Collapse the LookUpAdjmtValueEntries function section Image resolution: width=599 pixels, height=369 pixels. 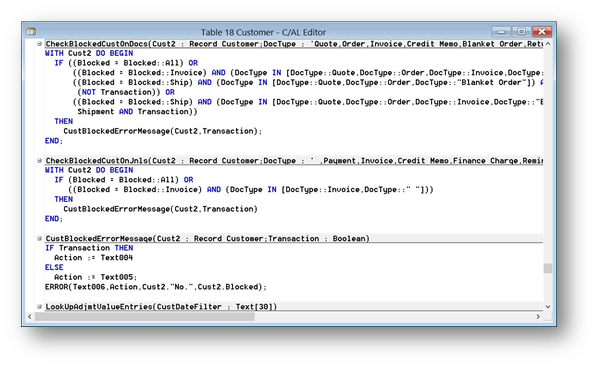point(39,306)
